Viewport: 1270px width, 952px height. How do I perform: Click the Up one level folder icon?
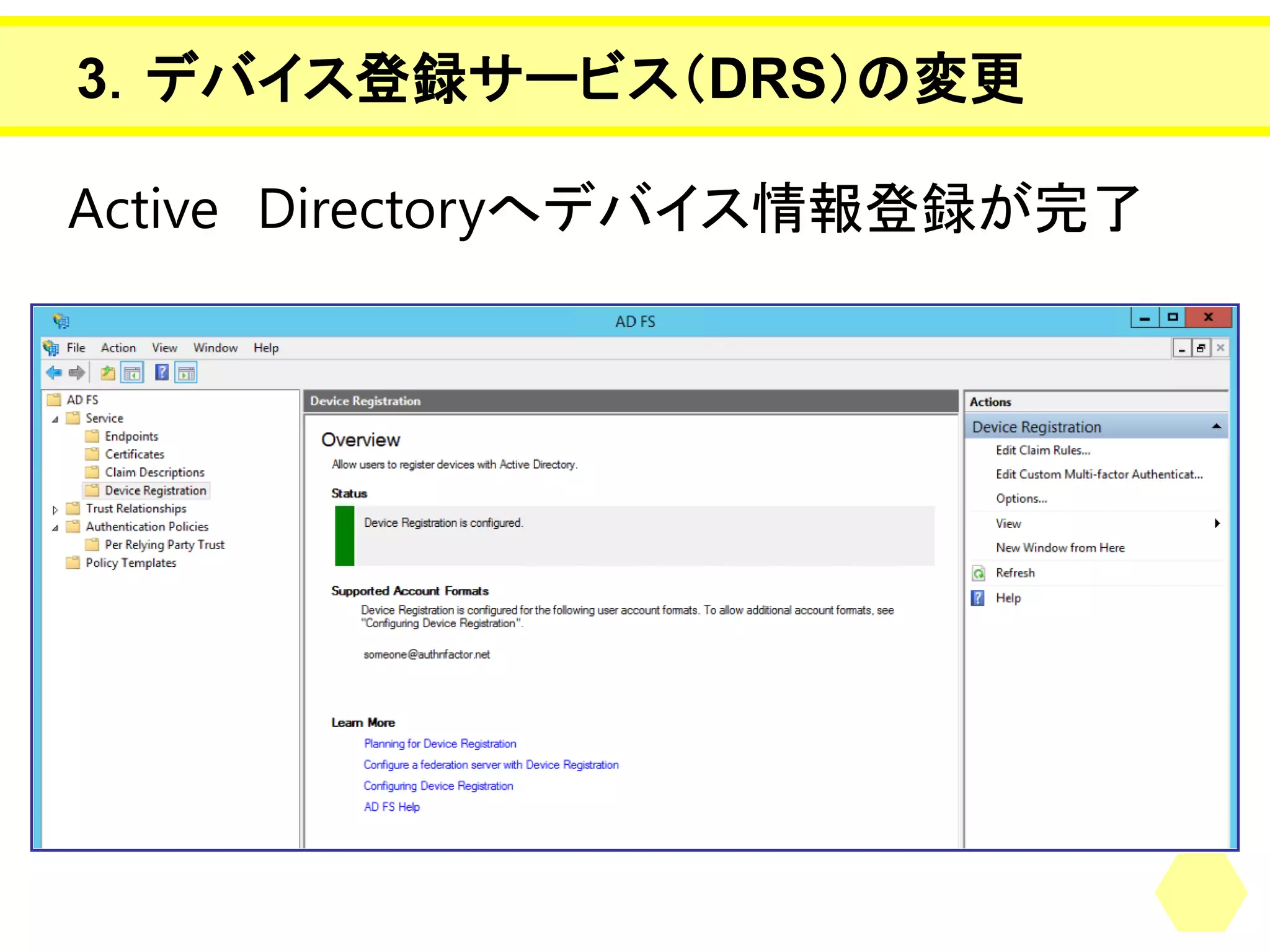coord(108,372)
